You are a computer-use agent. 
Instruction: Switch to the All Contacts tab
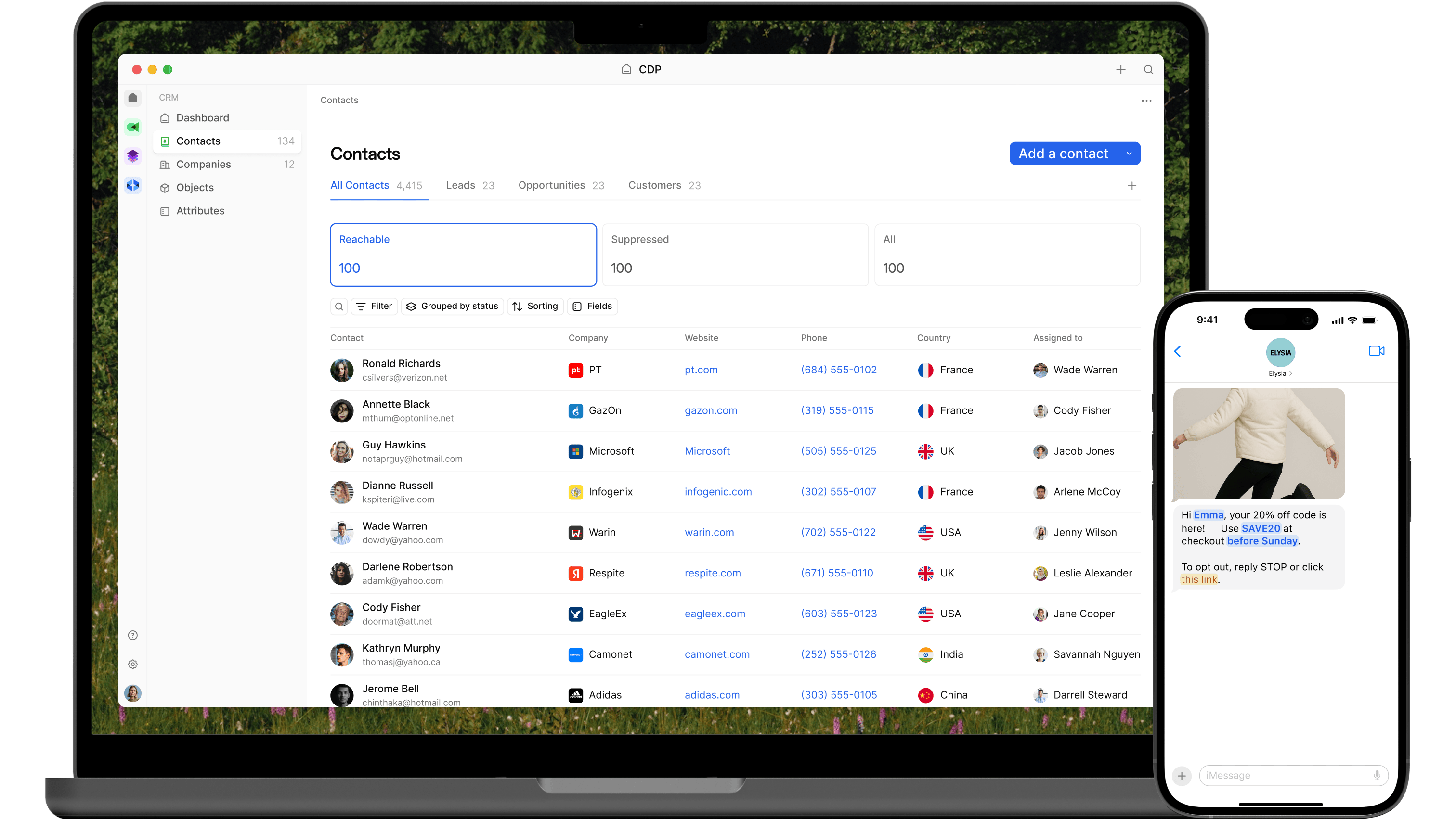376,185
